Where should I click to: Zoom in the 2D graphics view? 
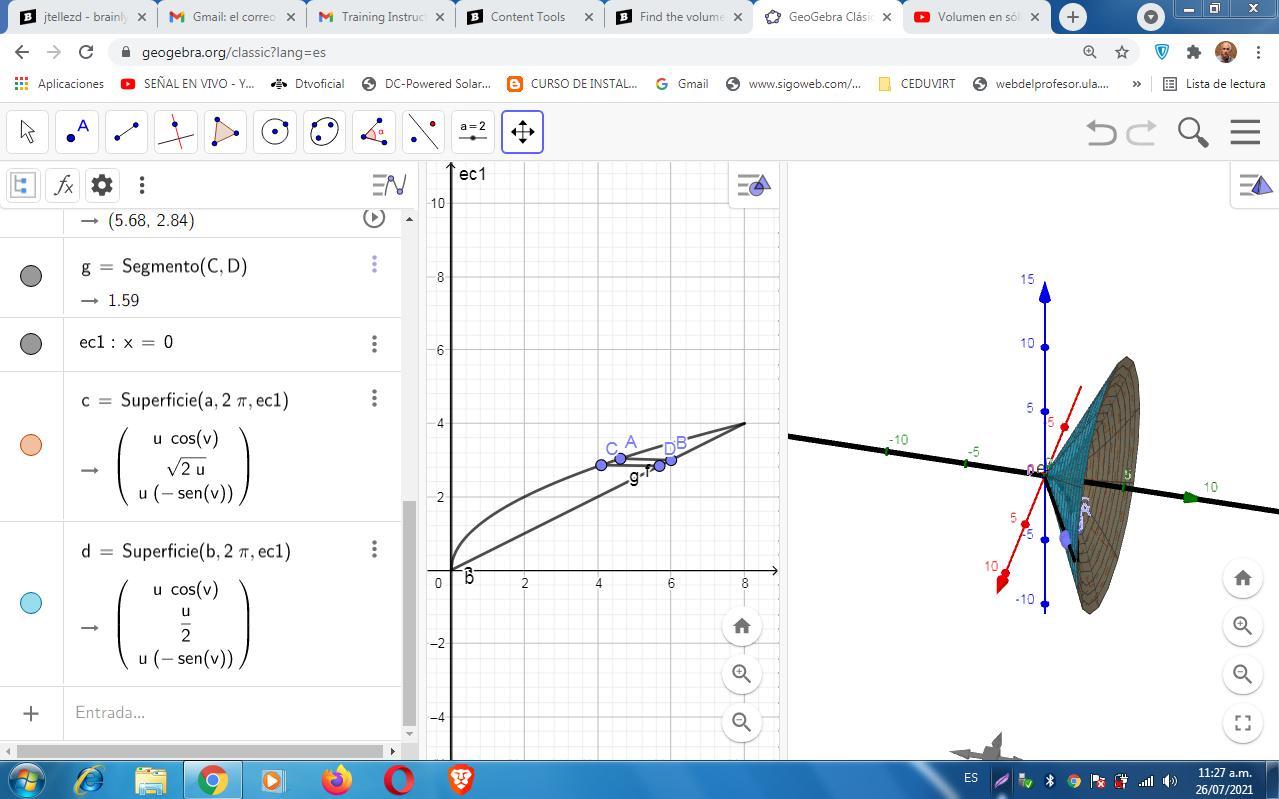click(x=741, y=674)
